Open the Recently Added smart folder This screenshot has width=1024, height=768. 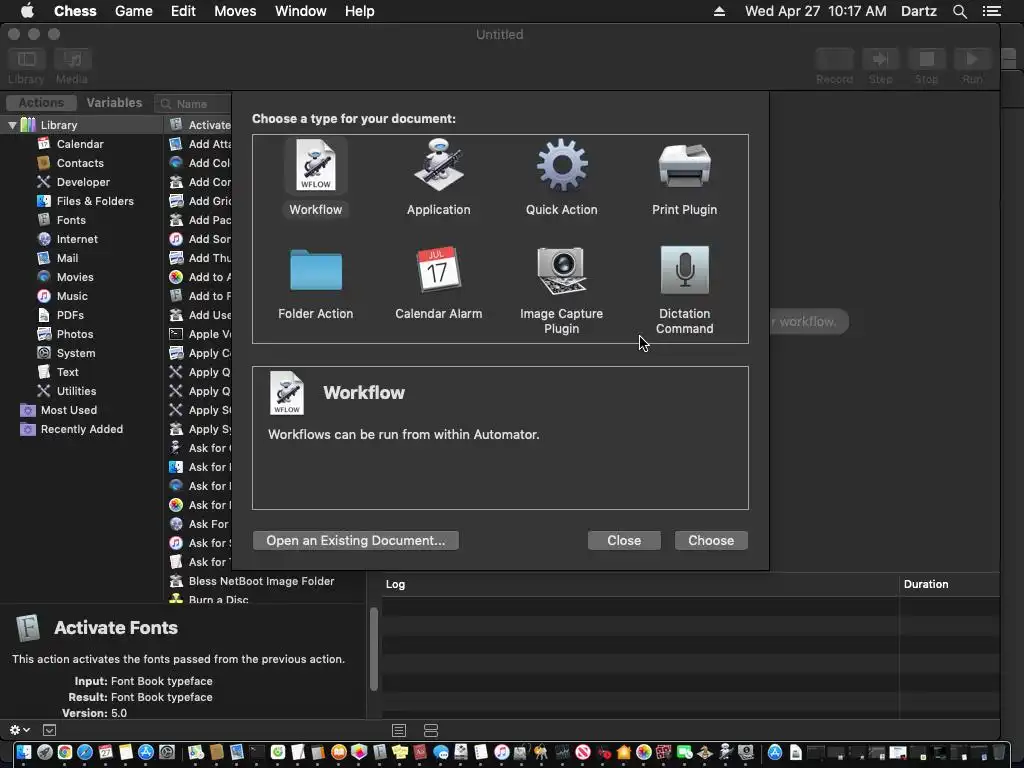point(81,428)
